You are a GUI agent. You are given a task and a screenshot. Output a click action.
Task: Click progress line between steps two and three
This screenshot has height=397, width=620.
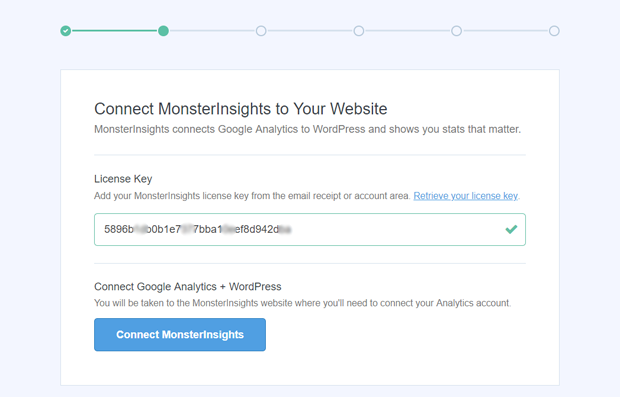[212, 31]
